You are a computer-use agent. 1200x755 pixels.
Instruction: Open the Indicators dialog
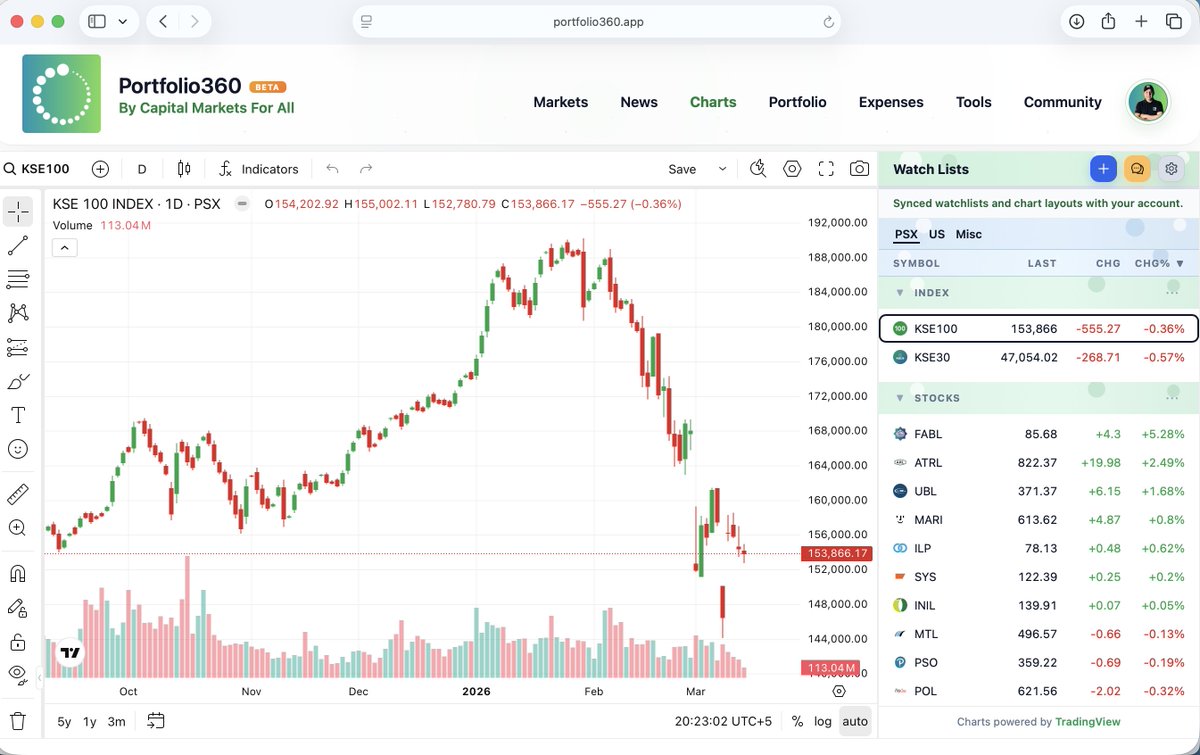click(x=258, y=169)
